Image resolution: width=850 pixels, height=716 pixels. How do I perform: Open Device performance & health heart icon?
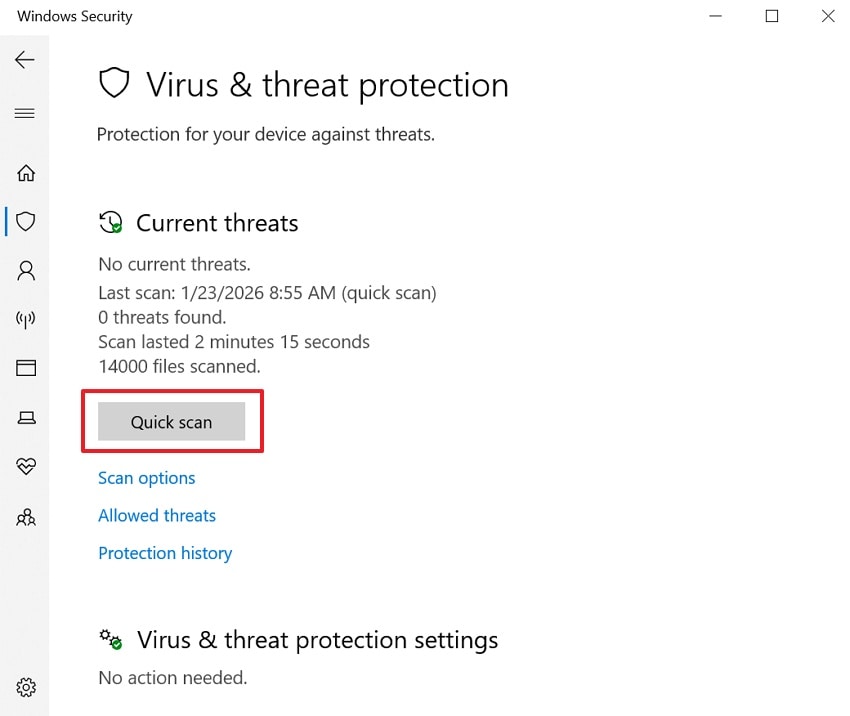(x=26, y=466)
